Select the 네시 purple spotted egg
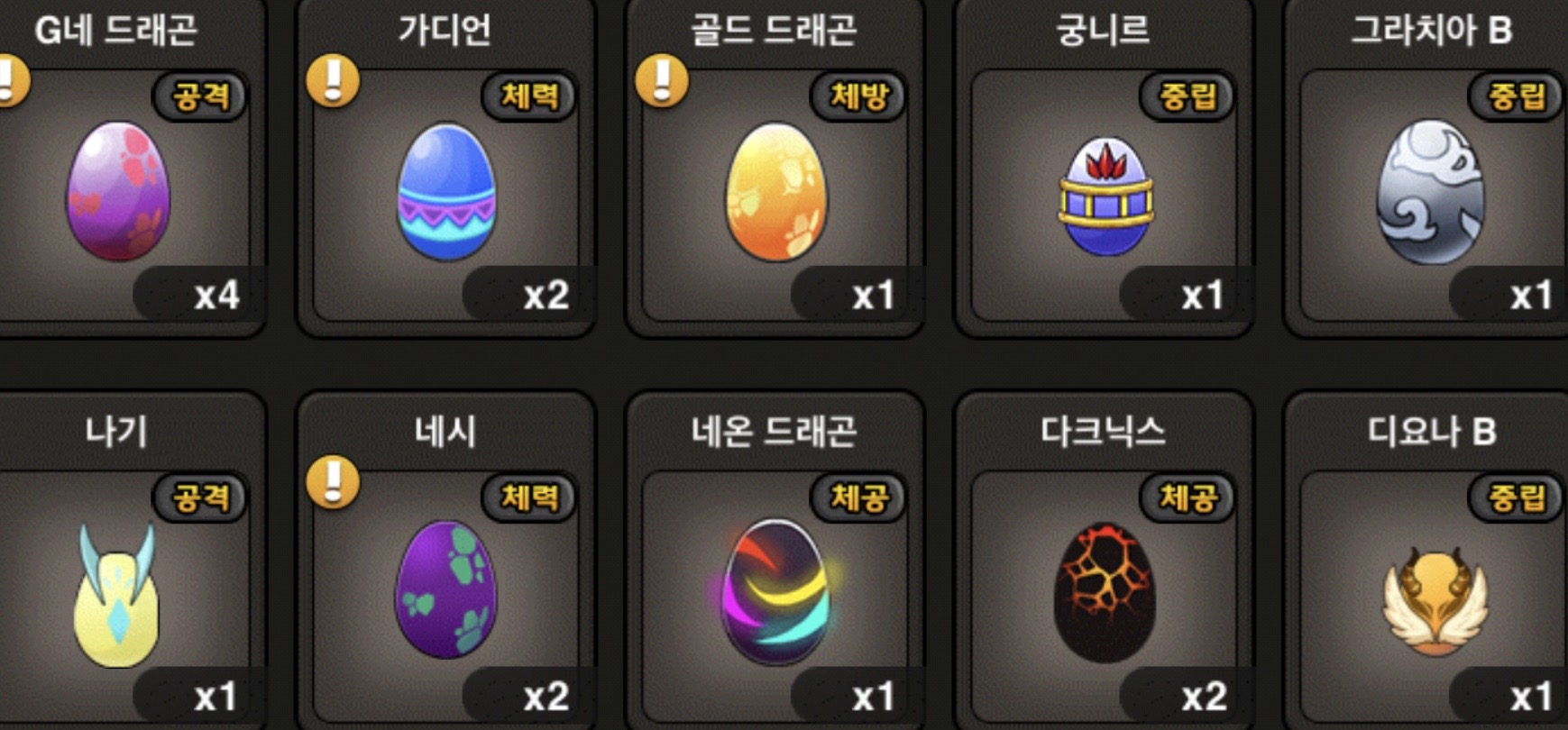Screen dimensions: 1568x730 (x=446, y=589)
